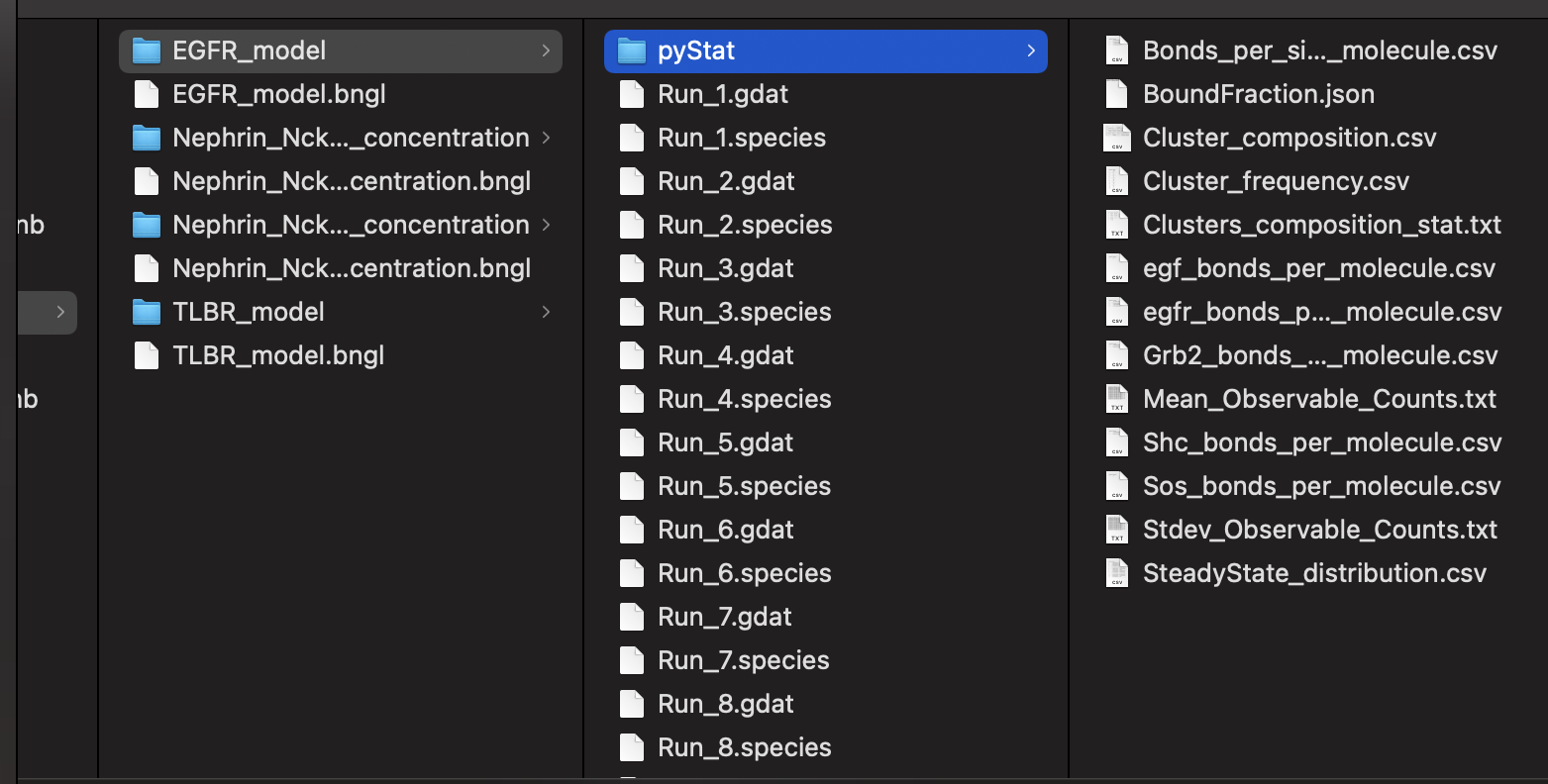Click the Run_1.gdat file icon

click(x=632, y=94)
